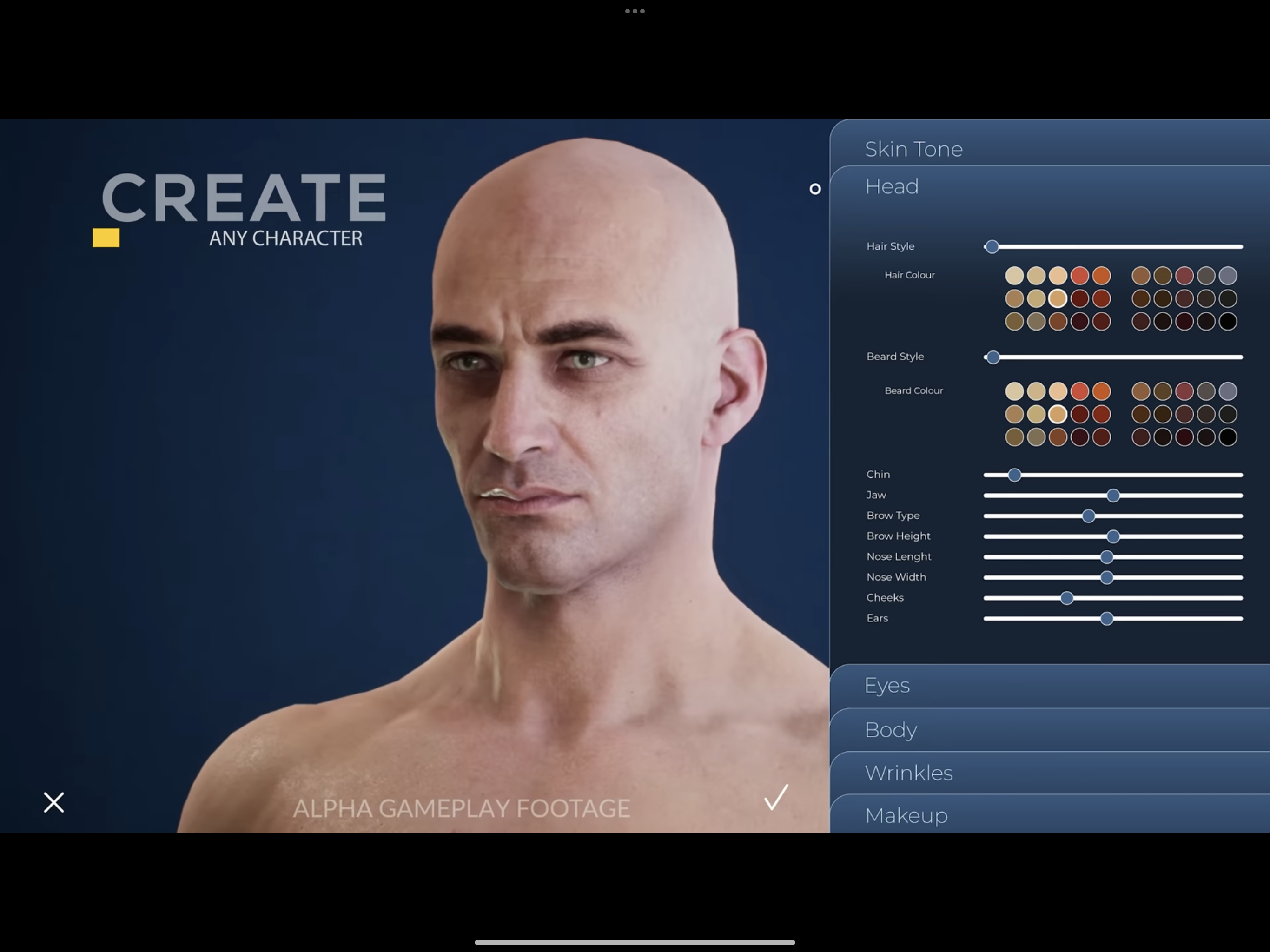Click the small white circle handle near Head
This screenshot has height=952, width=1270.
pos(815,189)
